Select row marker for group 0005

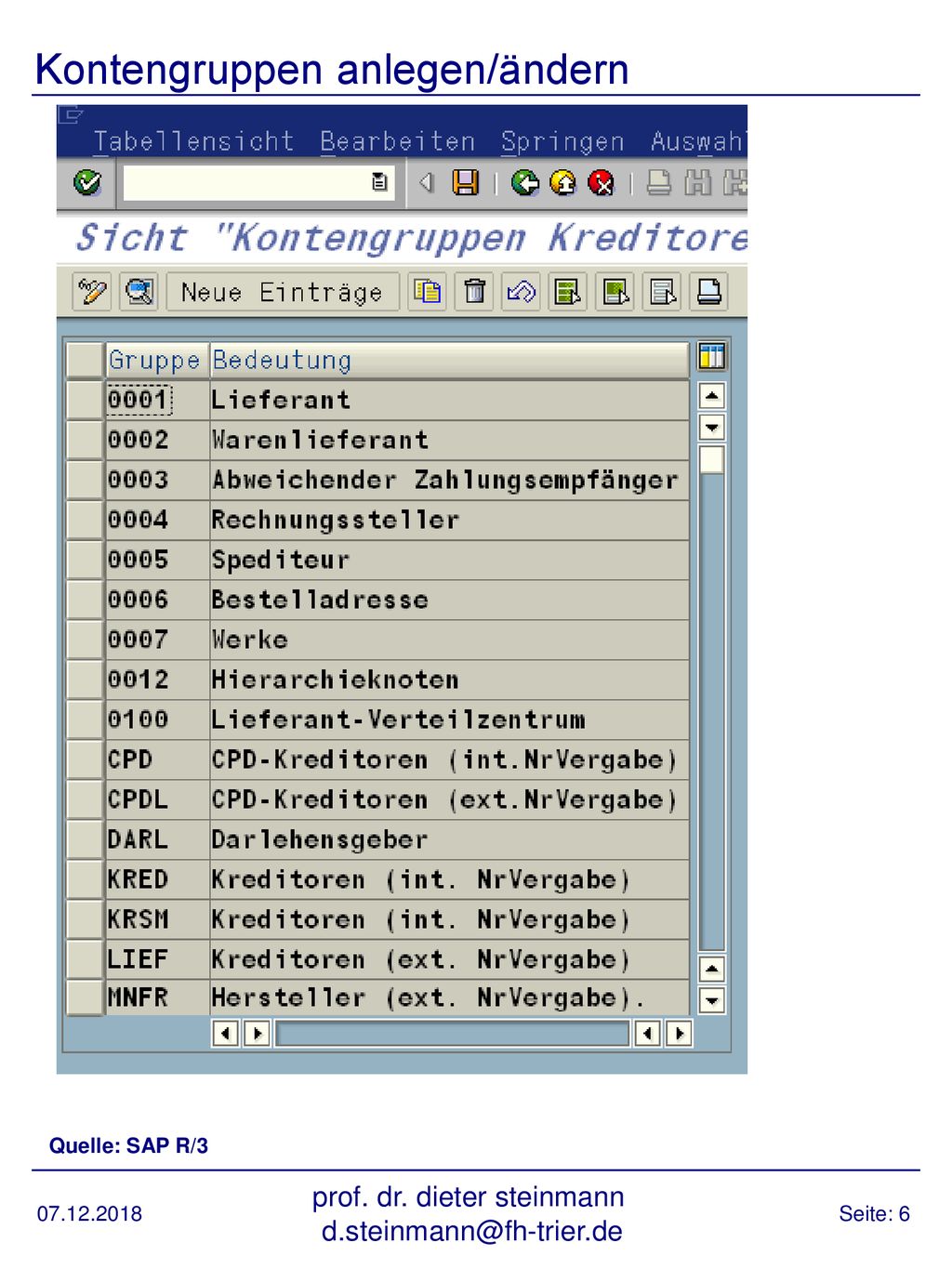point(85,560)
